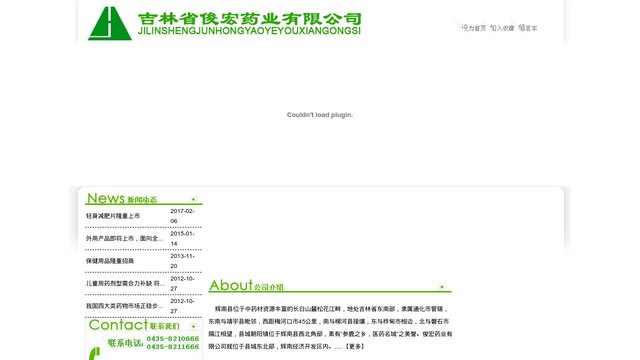
Task: Click the third header link beside add-to-favorites
Action: click(528, 28)
